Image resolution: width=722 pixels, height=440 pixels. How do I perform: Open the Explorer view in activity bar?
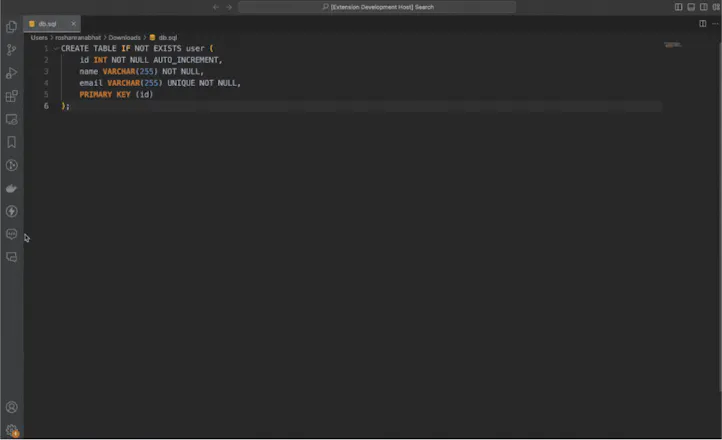coord(12,27)
